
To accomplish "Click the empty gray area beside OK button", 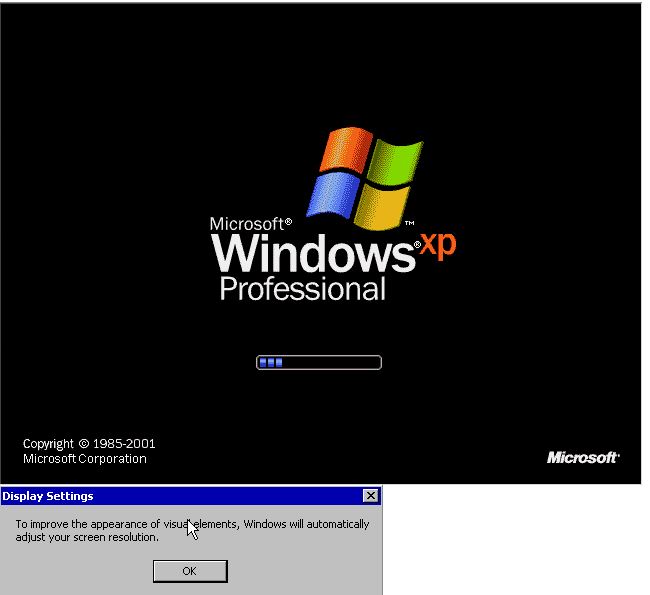I will click(x=300, y=571).
